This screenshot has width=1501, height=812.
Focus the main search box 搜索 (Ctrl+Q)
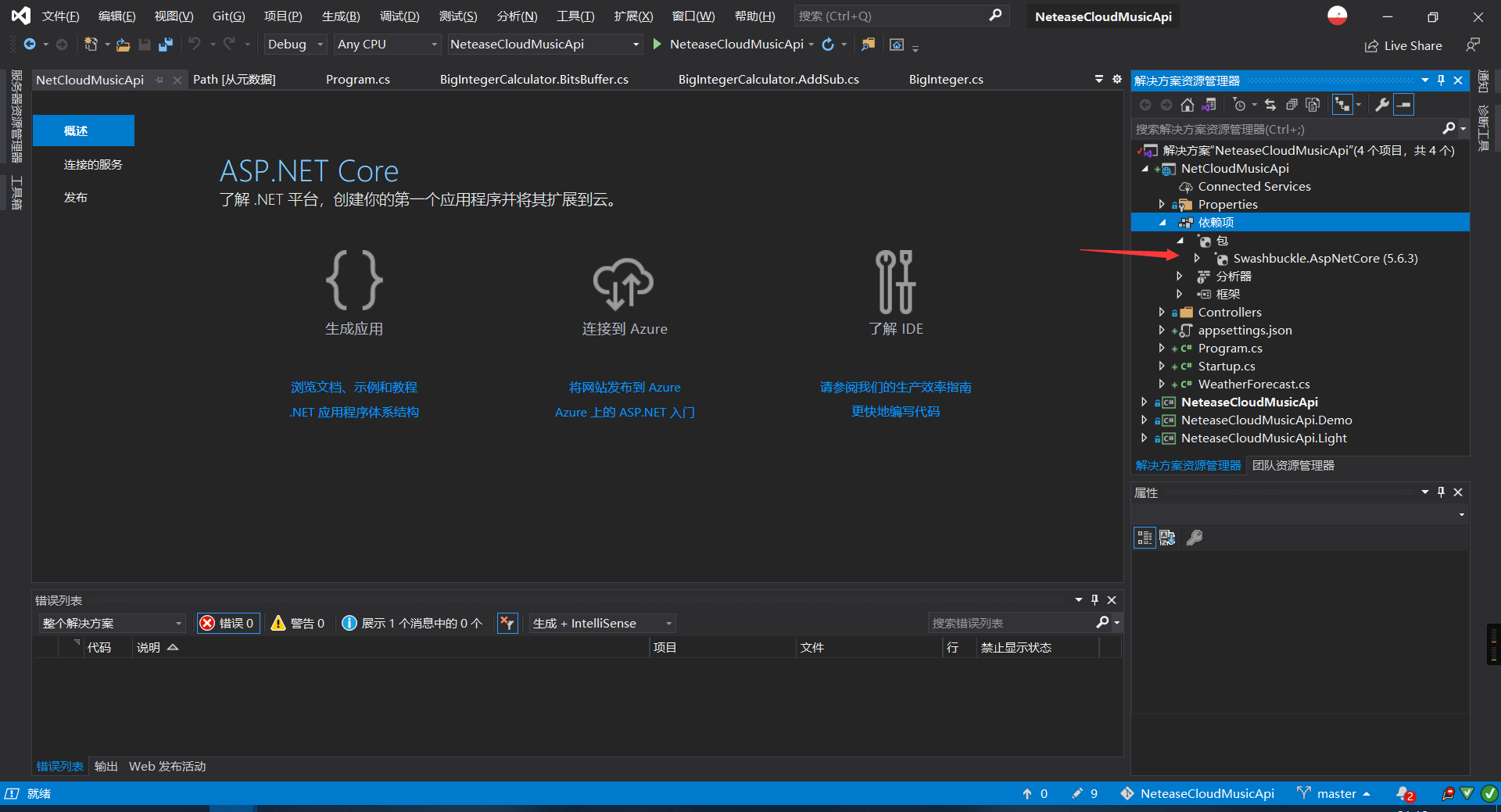901,16
